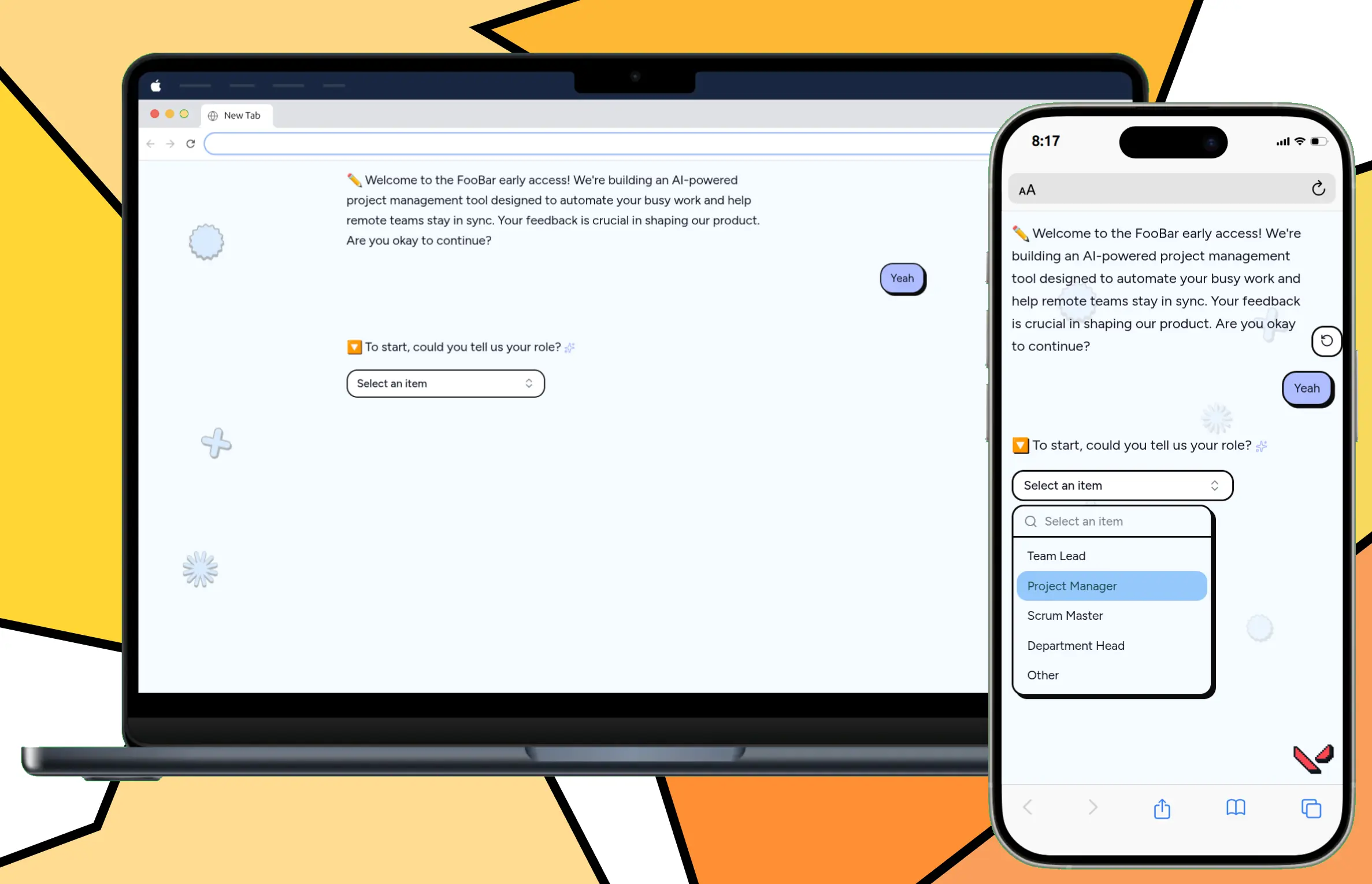Tap the pencil emoji in phone welcome message
This screenshot has height=884, width=1372.
pos(1021,234)
